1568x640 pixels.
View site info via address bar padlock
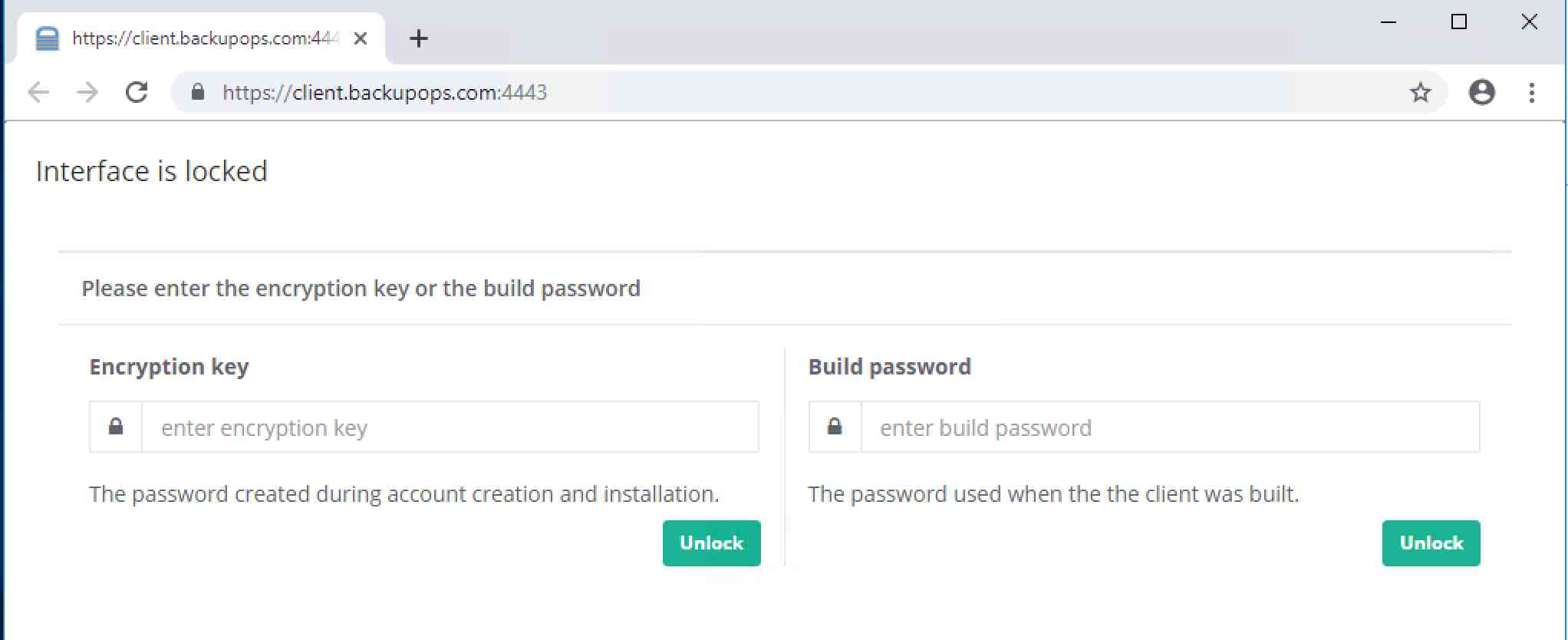click(198, 92)
